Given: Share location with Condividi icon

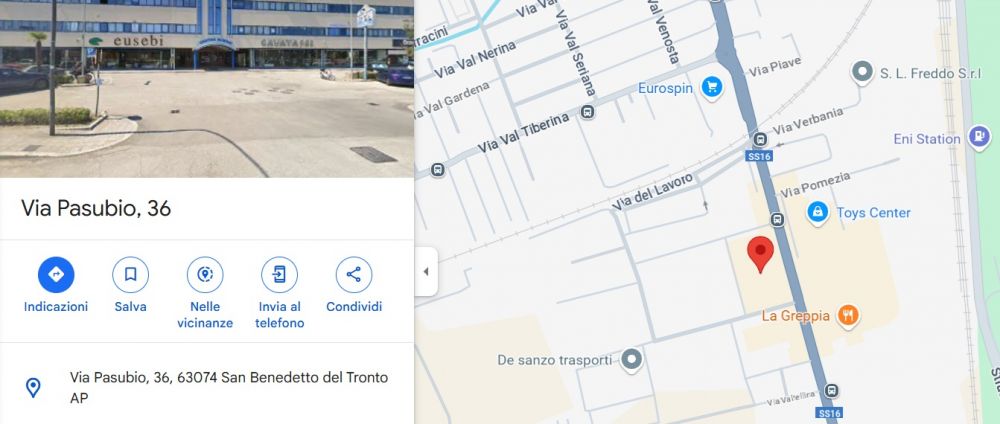Looking at the screenshot, I should [354, 275].
